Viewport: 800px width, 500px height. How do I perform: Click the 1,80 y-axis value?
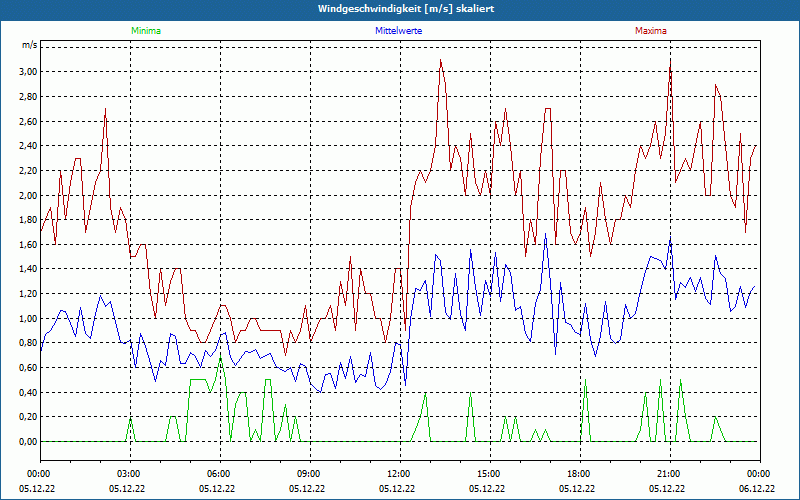point(29,220)
